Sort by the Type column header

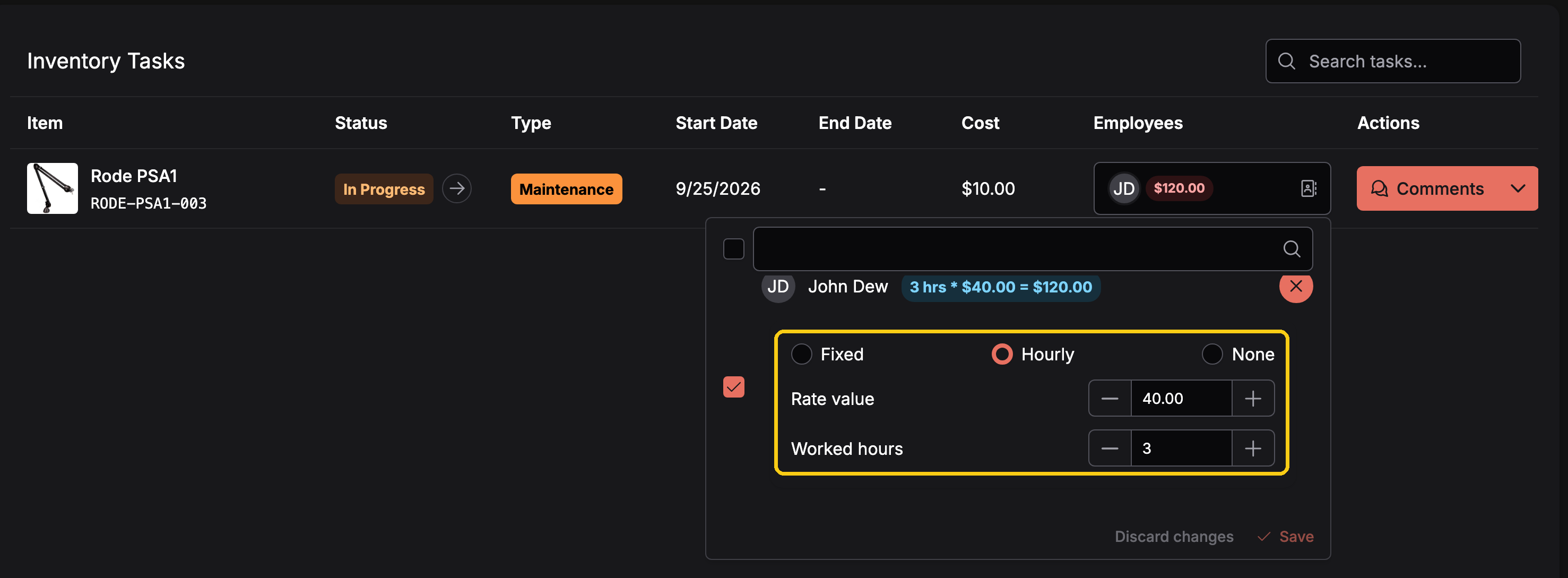(531, 123)
